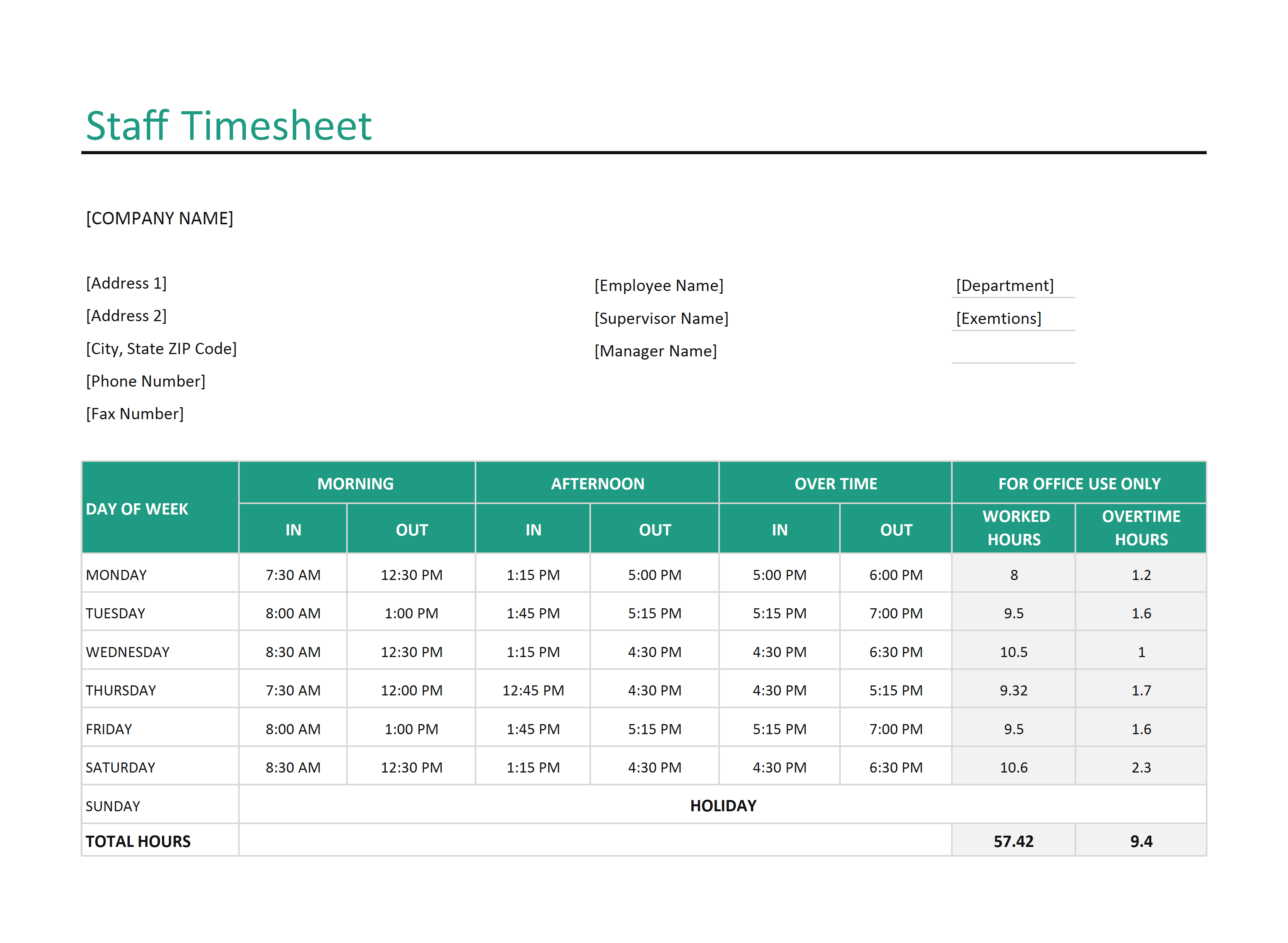Image resolution: width=1288 pixels, height=943 pixels.
Task: Select the SUNDAY row label
Action: [x=113, y=807]
